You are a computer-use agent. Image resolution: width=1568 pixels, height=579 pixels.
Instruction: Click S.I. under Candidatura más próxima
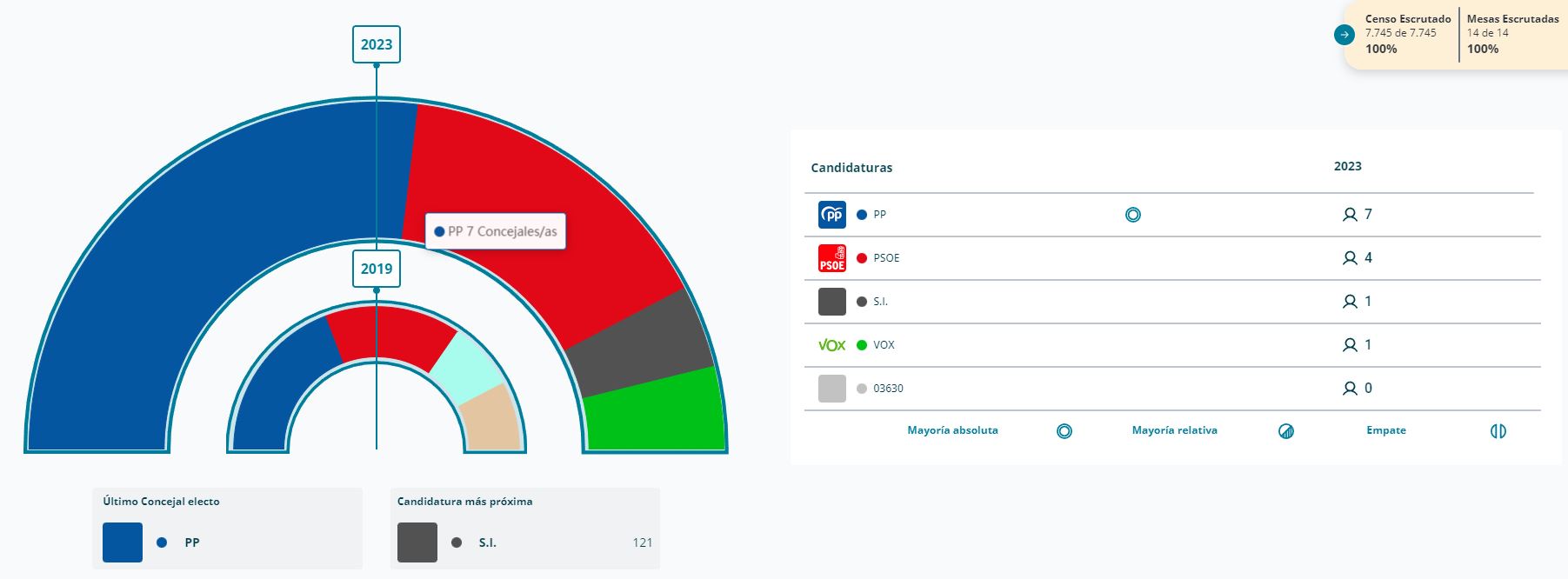tap(487, 542)
